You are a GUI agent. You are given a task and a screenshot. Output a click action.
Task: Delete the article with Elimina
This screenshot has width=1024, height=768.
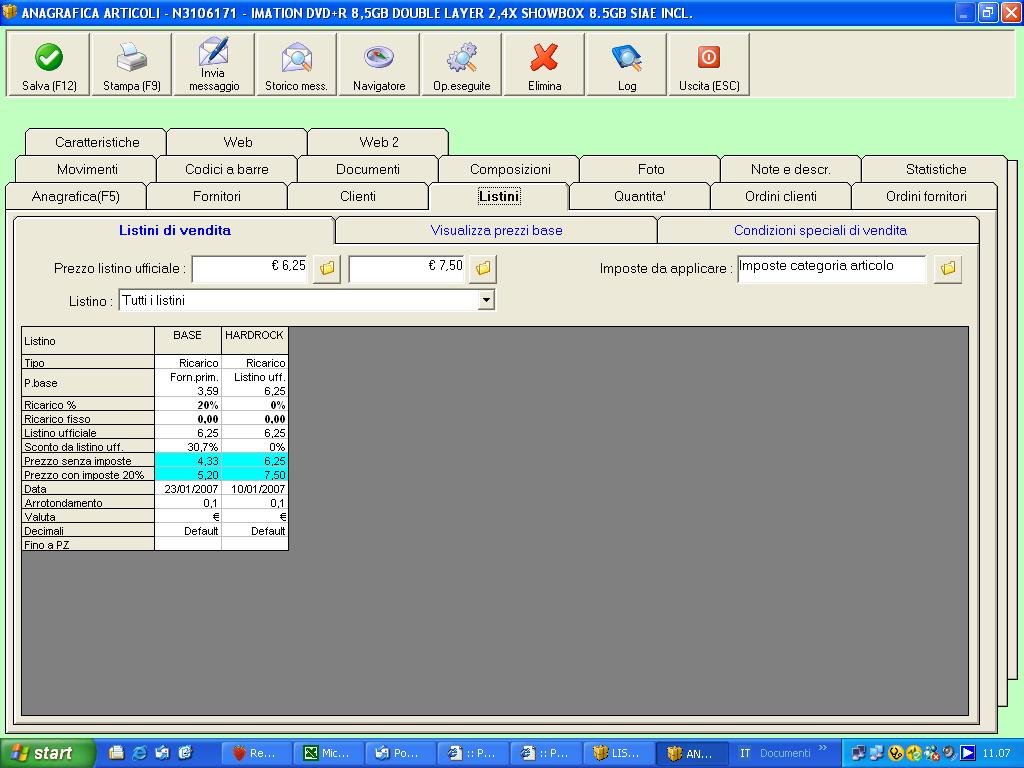coord(545,65)
